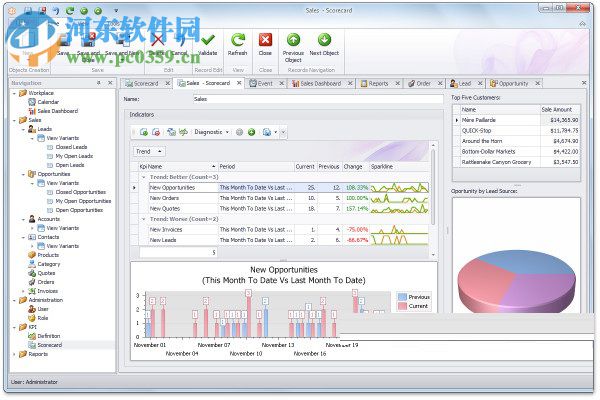Click the quick access undo arrow icon
This screenshot has width=600, height=400.
click(56, 11)
